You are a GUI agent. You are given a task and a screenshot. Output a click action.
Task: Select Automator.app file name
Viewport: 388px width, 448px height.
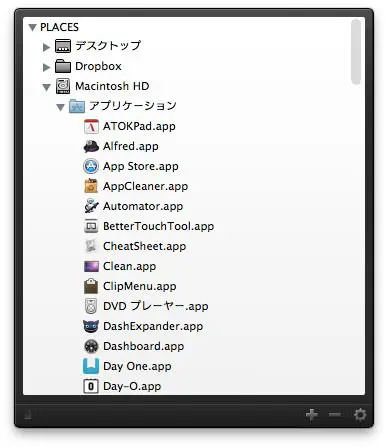143,207
